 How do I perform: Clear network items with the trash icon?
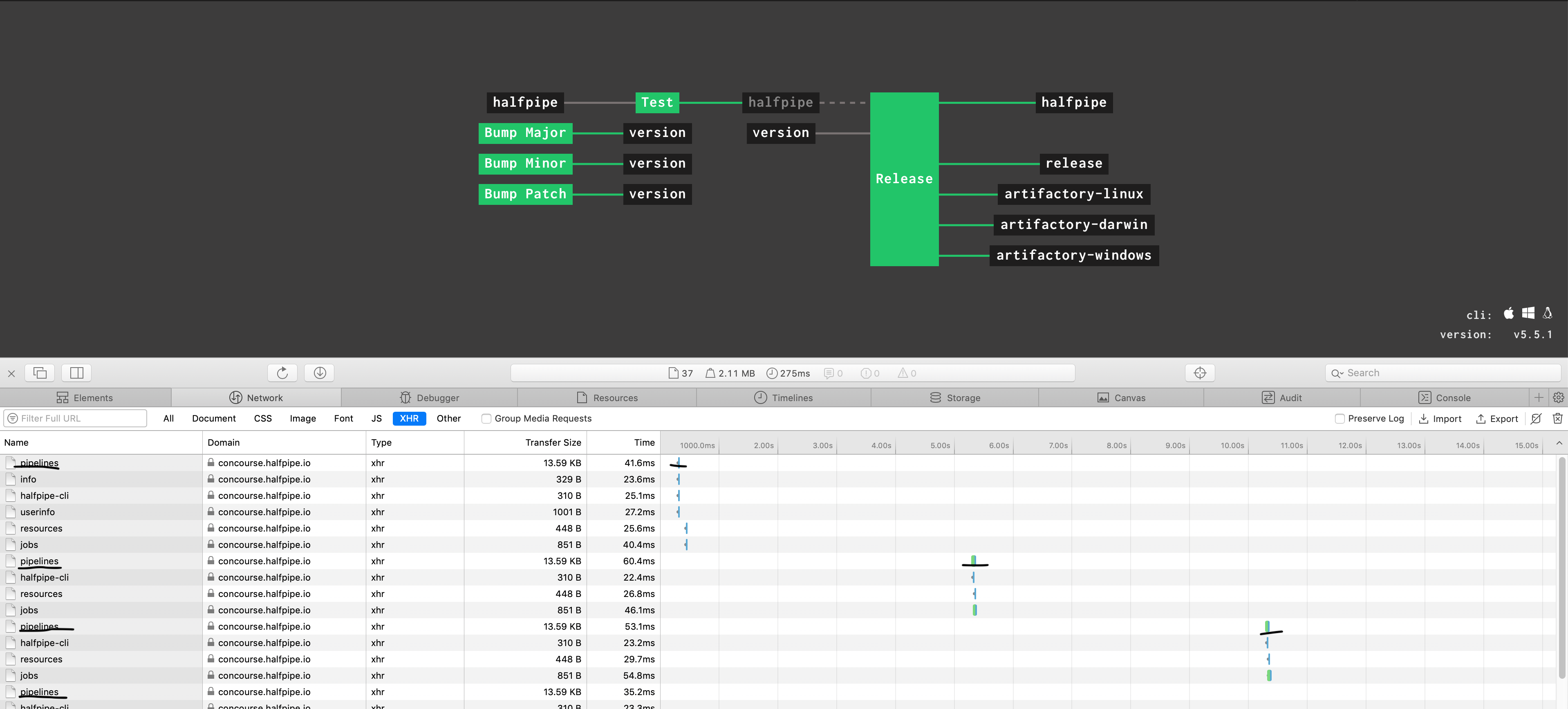point(1558,418)
